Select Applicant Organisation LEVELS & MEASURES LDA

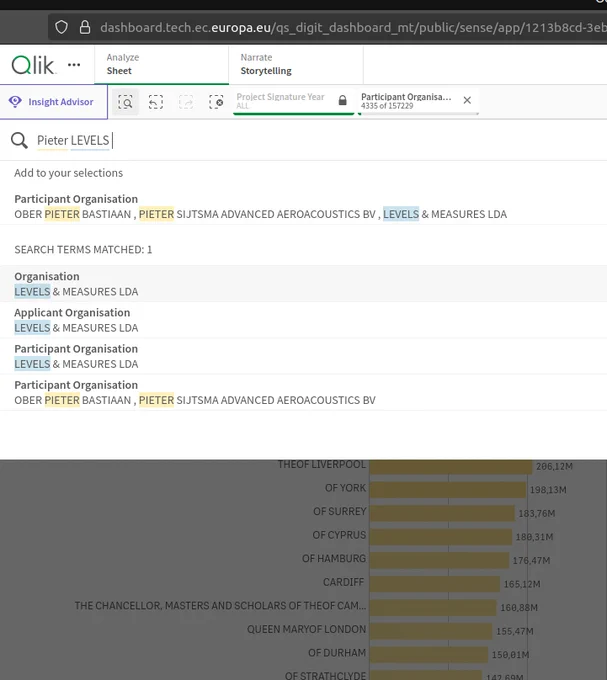304,320
